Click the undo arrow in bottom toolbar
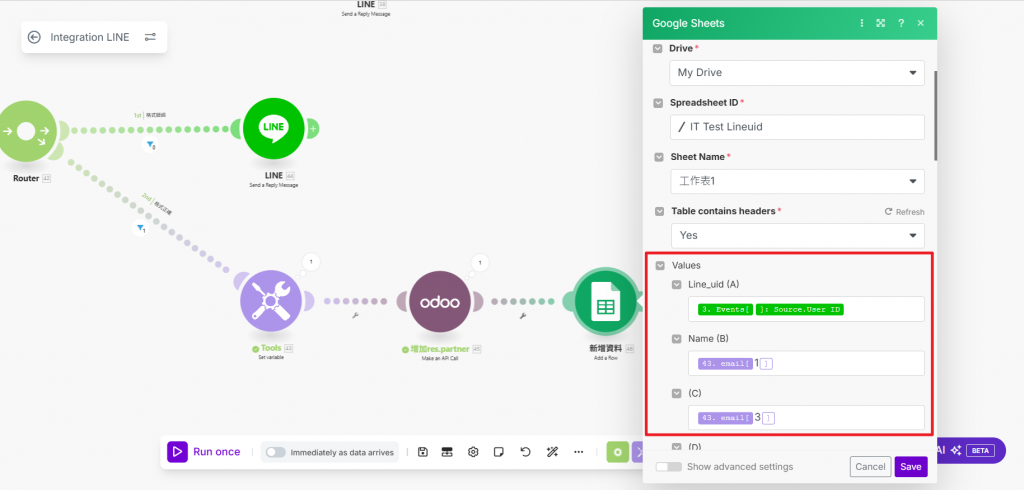The width and height of the screenshot is (1024, 490). [x=525, y=452]
